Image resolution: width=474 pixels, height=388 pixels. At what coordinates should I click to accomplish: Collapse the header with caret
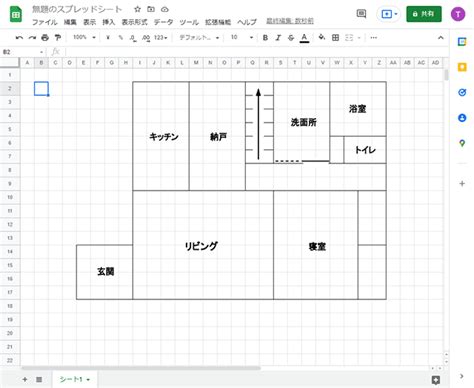pyautogui.click(x=441, y=38)
